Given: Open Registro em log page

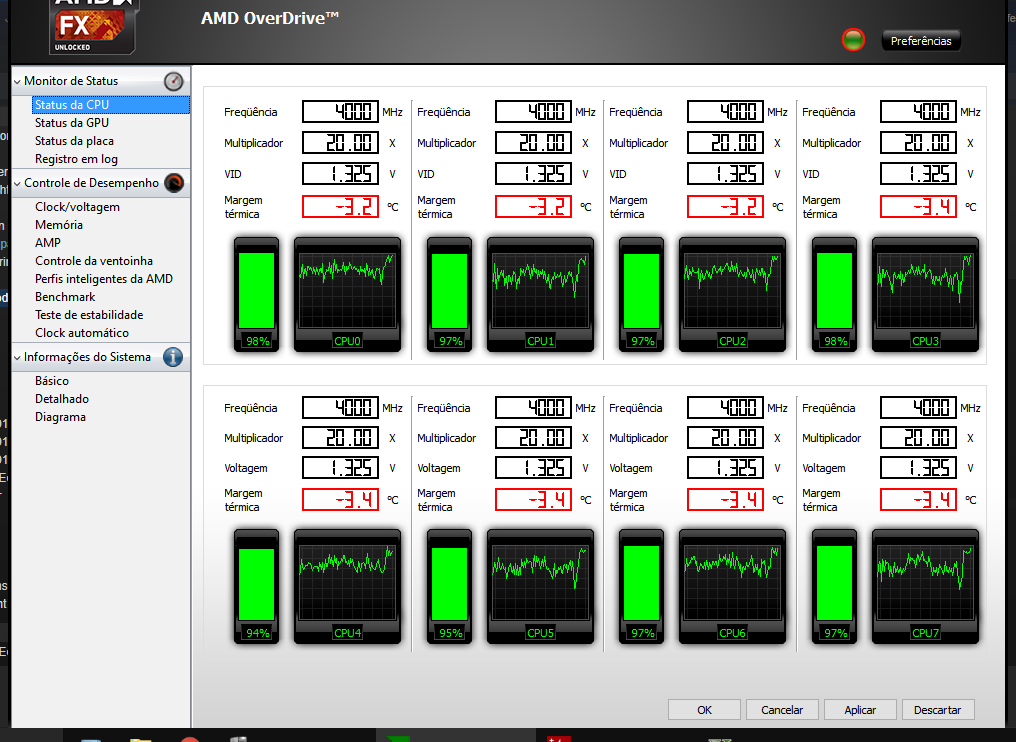Looking at the screenshot, I should click(x=76, y=159).
